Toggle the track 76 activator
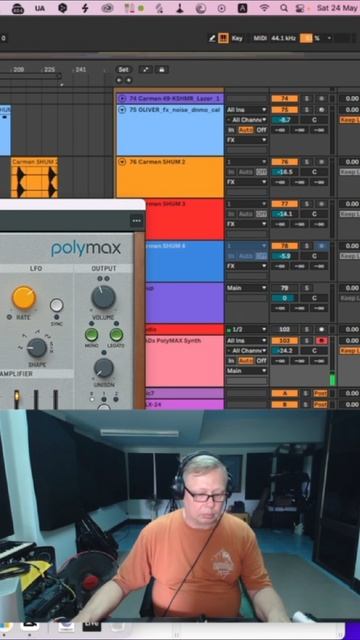Image resolution: width=360 pixels, height=640 pixels. (284, 162)
